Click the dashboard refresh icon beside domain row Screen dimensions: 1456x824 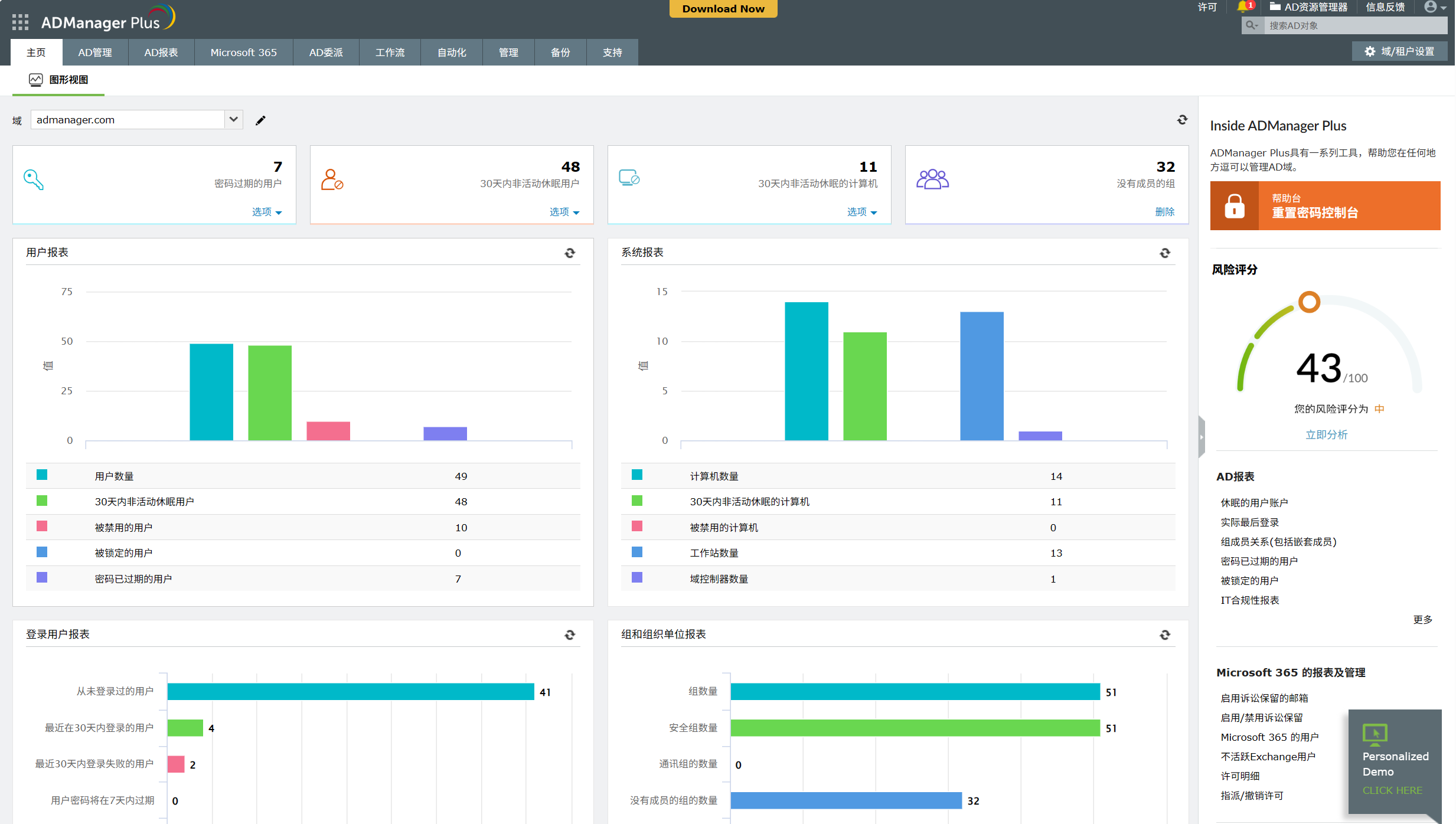[1182, 120]
